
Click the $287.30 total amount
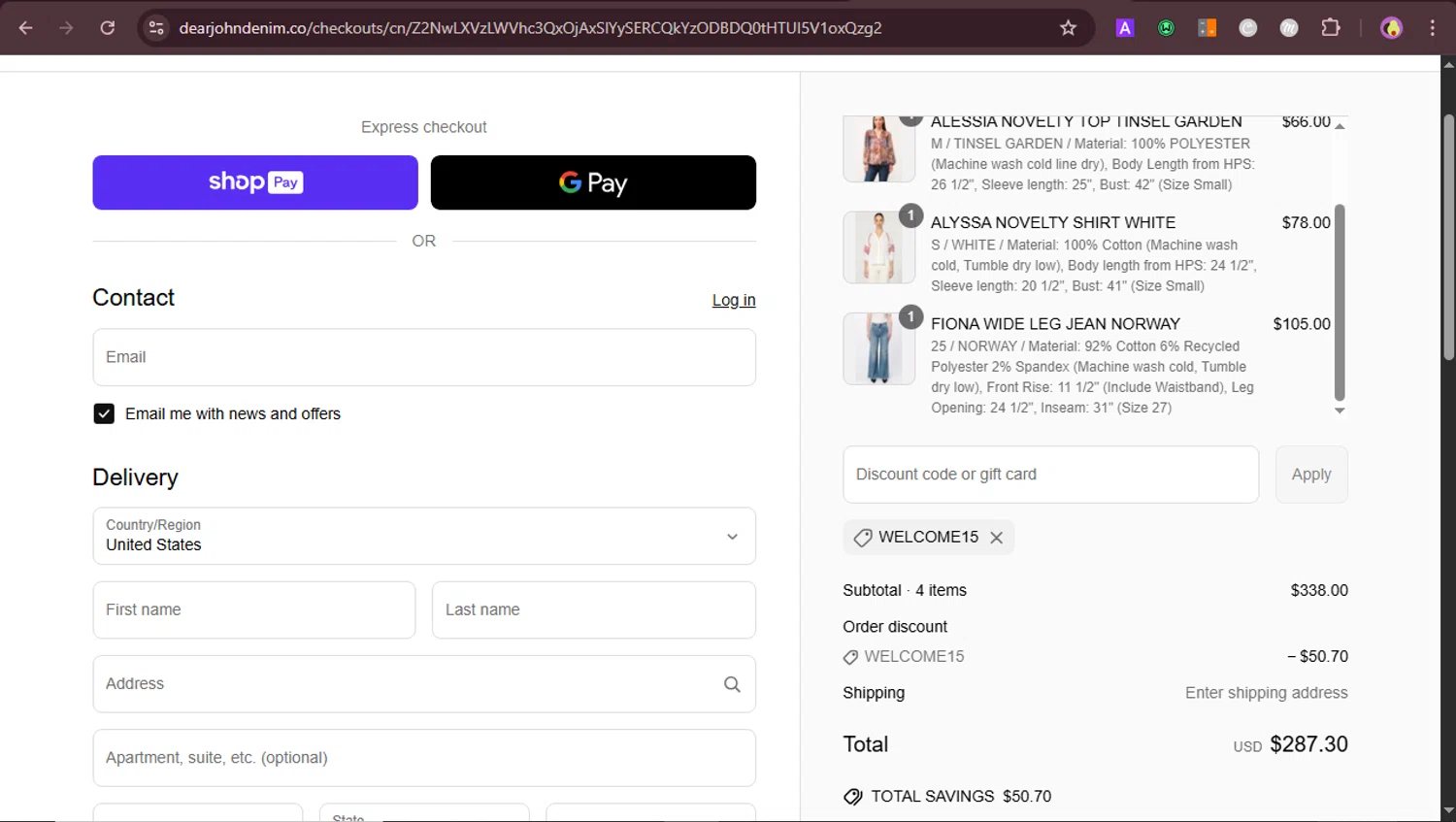pos(1308,744)
